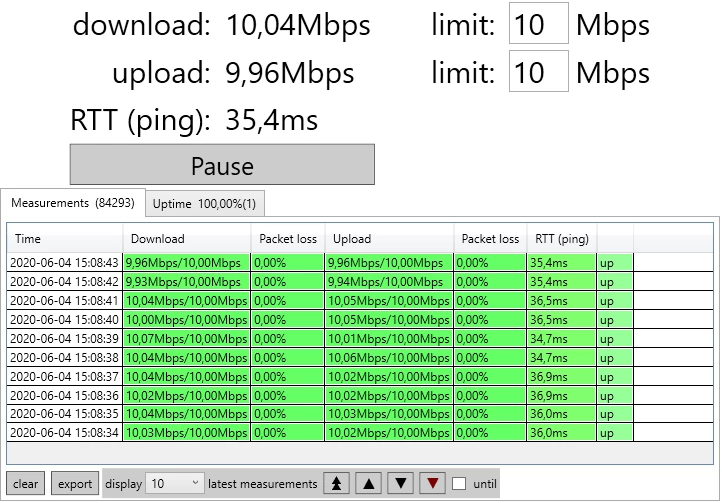Select the row timestamped 2020-06-04 15:08:37

[x=360, y=376]
